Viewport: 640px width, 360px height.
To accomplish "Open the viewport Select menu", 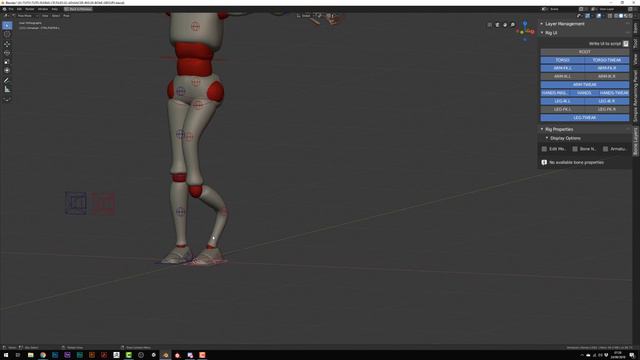I will tap(56, 16).
